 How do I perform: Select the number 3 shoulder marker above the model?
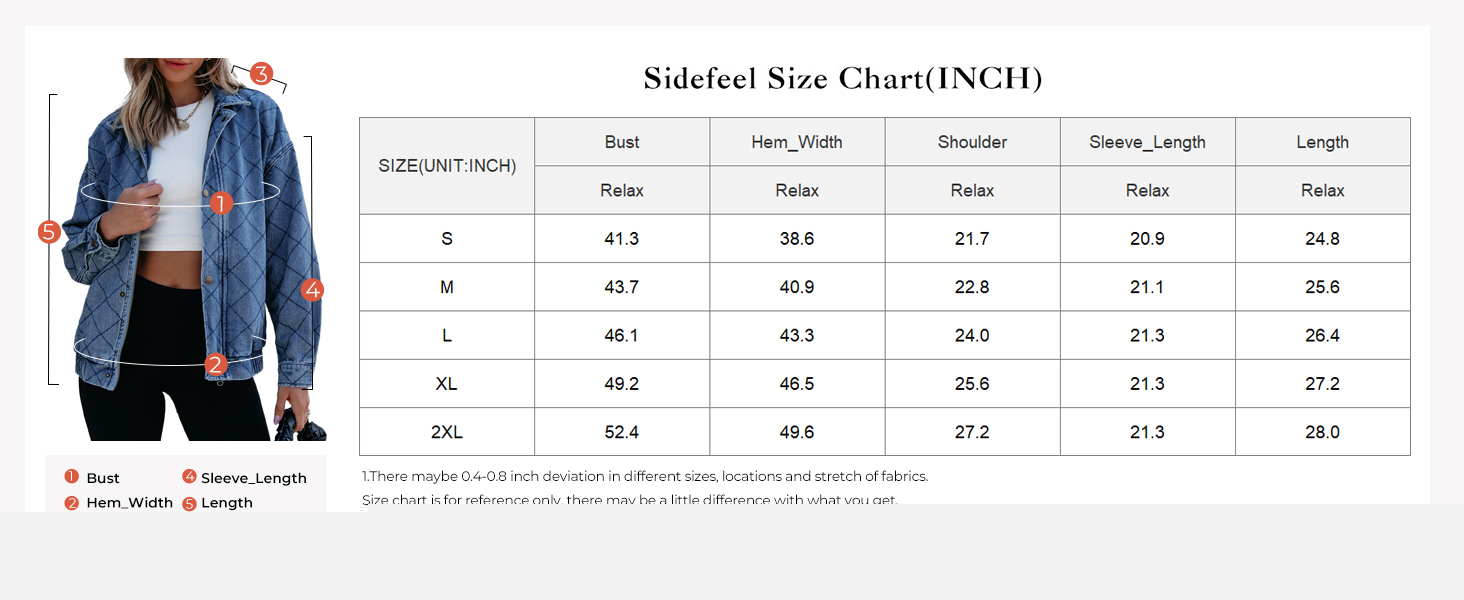pos(261,73)
